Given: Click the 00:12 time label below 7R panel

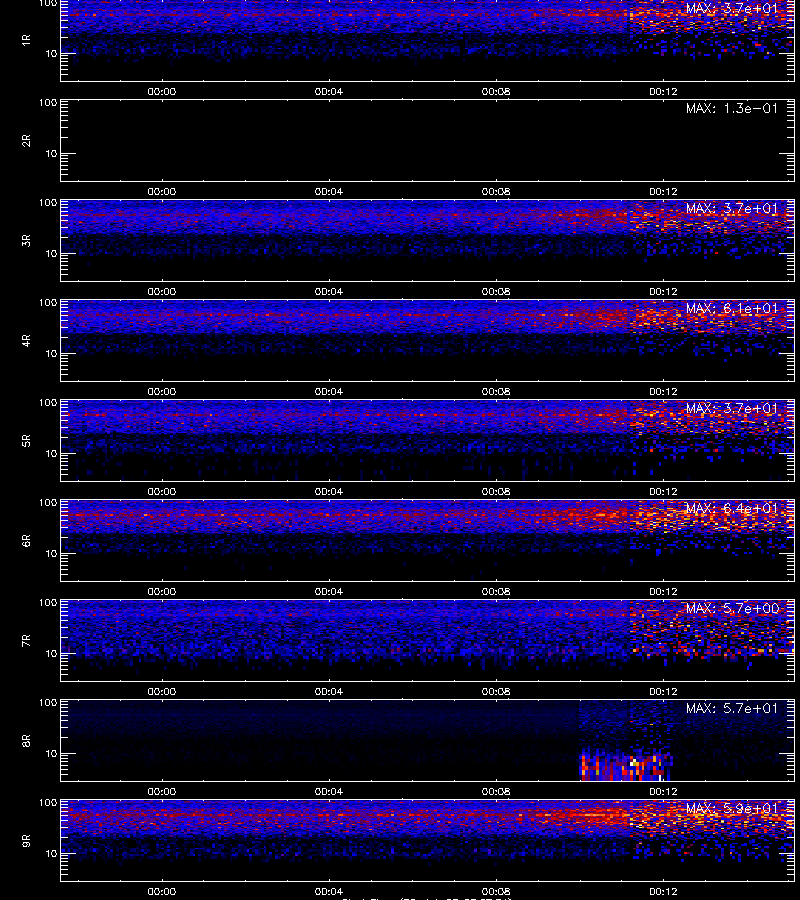Looking at the screenshot, I should (663, 692).
